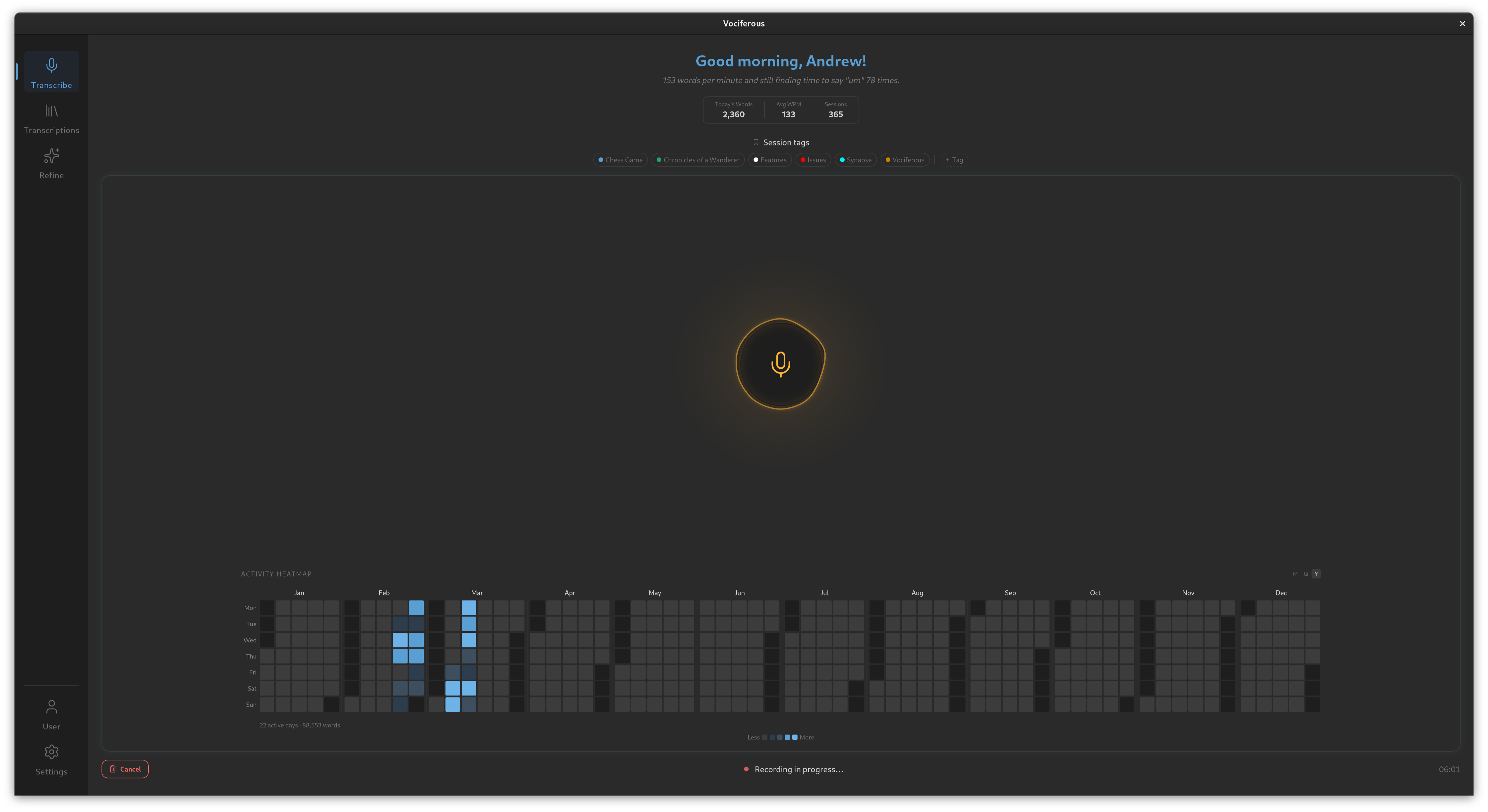The height and width of the screenshot is (812, 1488).
Task: Click the Session tags bookmark icon
Action: 756,142
